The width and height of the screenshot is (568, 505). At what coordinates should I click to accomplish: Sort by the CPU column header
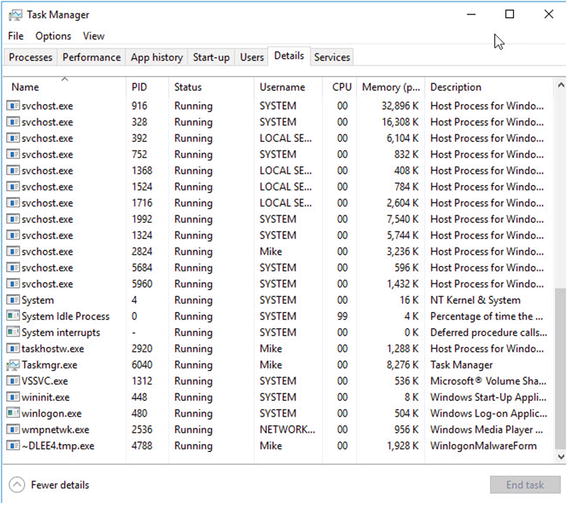[x=341, y=87]
